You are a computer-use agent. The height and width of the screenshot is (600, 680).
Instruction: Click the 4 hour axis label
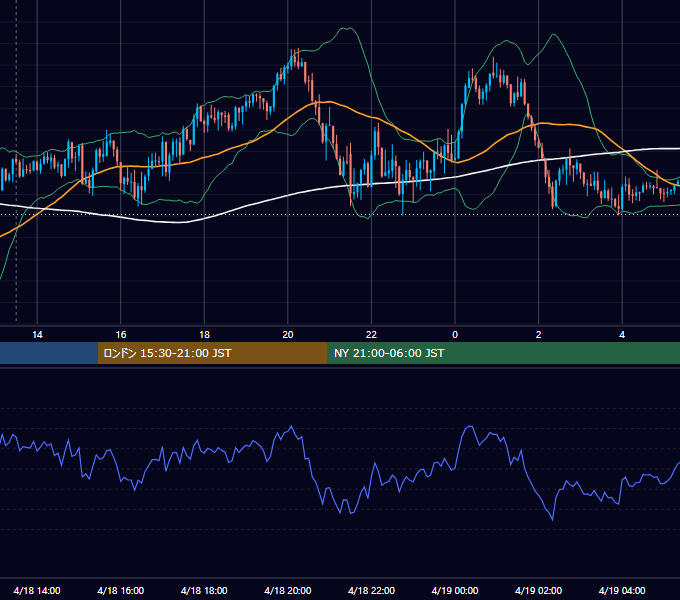[x=622, y=335]
